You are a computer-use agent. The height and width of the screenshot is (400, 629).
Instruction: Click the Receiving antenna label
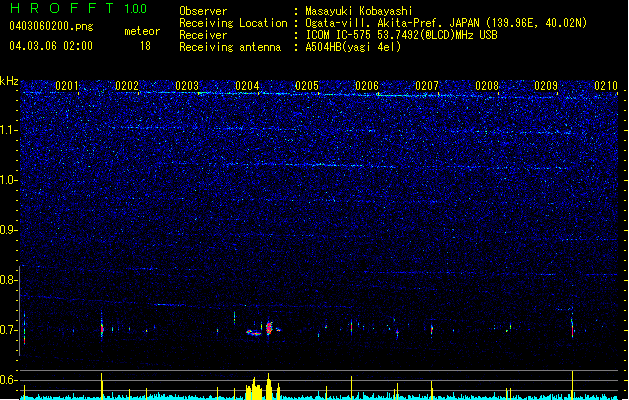point(230,47)
